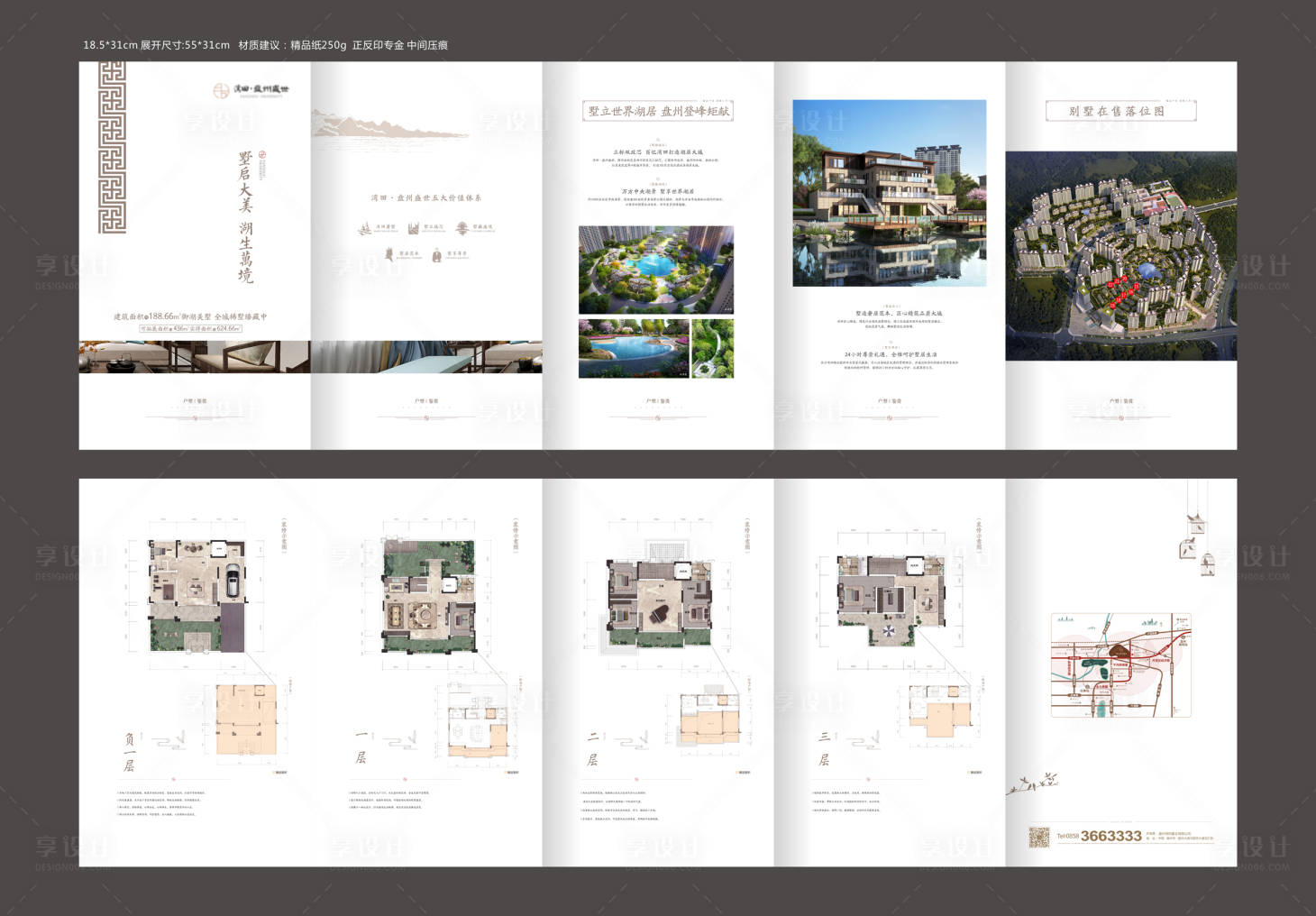
Task: Click the 墅立世界湖居 盘州登峰矩献 heading
Action: [658, 111]
